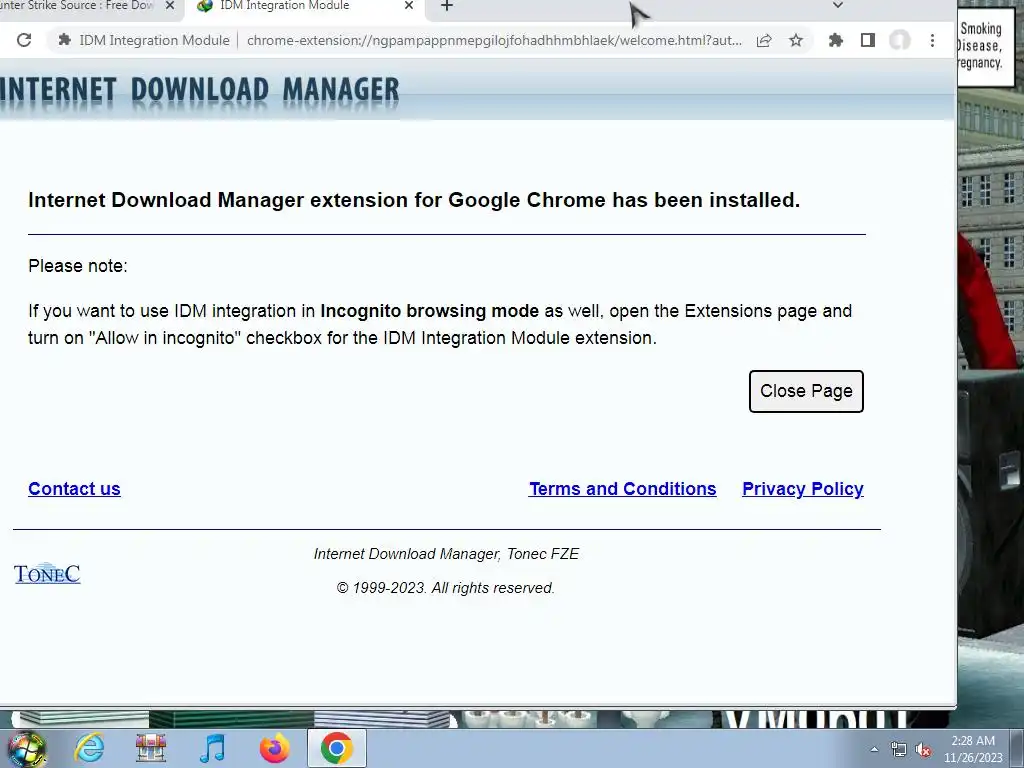The image size is (1024, 768).
Task: Open the music note app in taskbar
Action: tap(212, 748)
